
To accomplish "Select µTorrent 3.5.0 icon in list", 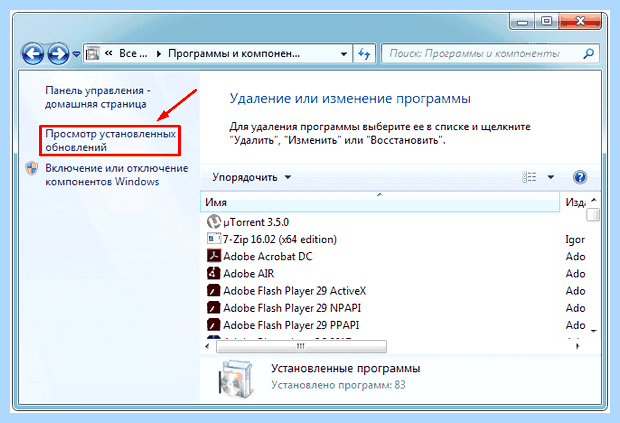I will tap(214, 222).
